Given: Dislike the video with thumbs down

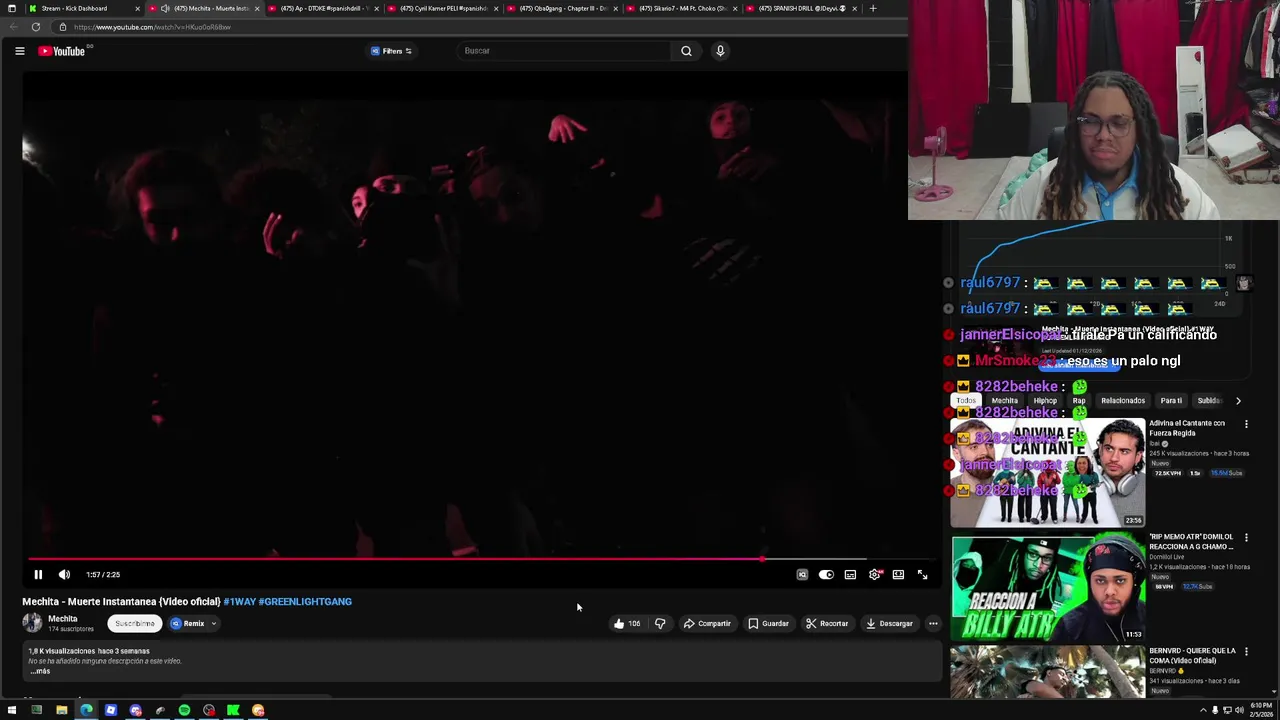Looking at the screenshot, I should pyautogui.click(x=660, y=624).
